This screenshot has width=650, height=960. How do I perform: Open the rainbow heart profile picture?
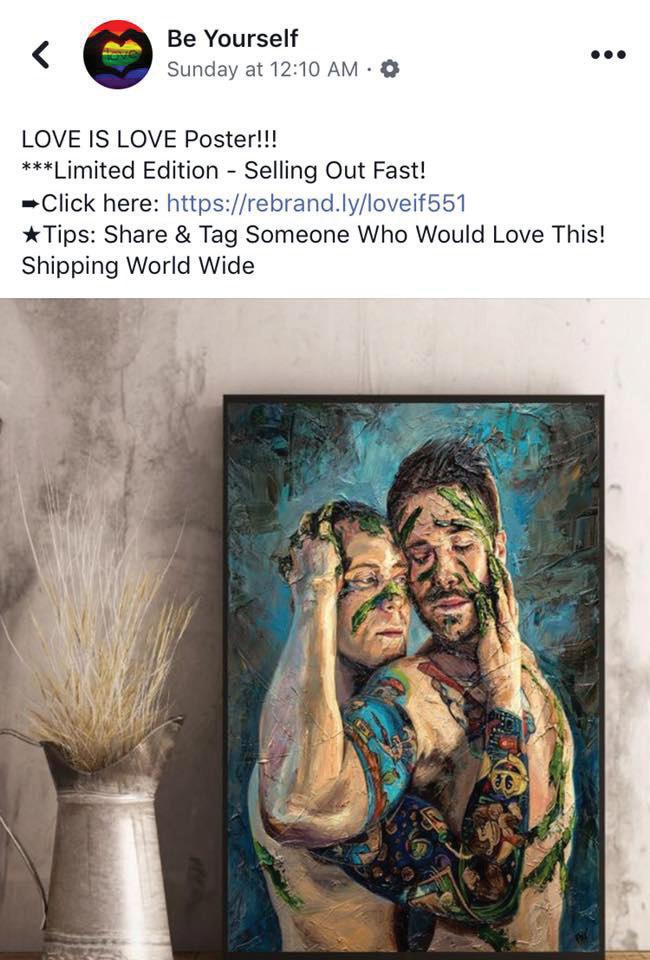[118, 54]
